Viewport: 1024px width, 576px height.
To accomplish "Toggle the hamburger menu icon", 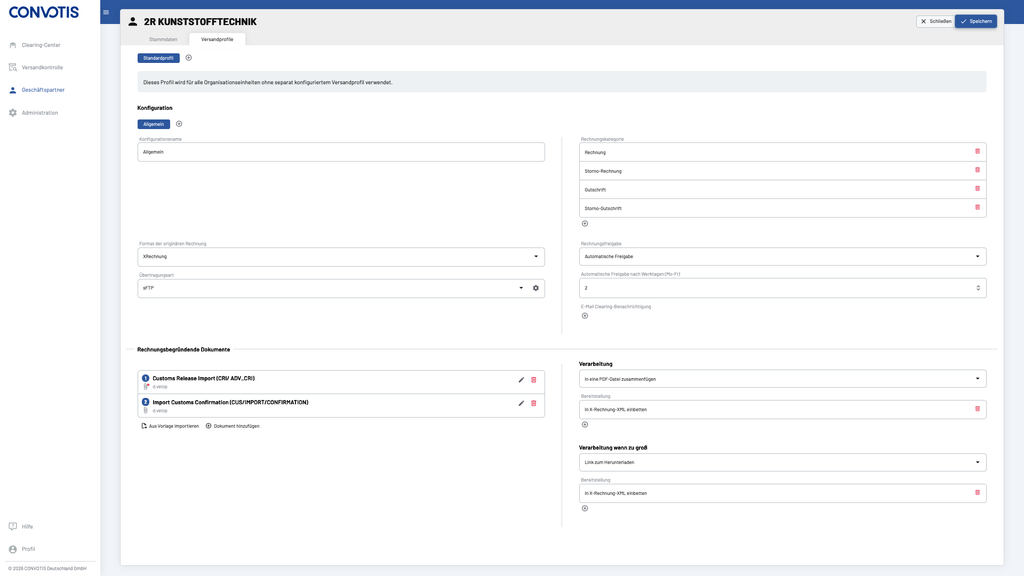I will coord(106,12).
